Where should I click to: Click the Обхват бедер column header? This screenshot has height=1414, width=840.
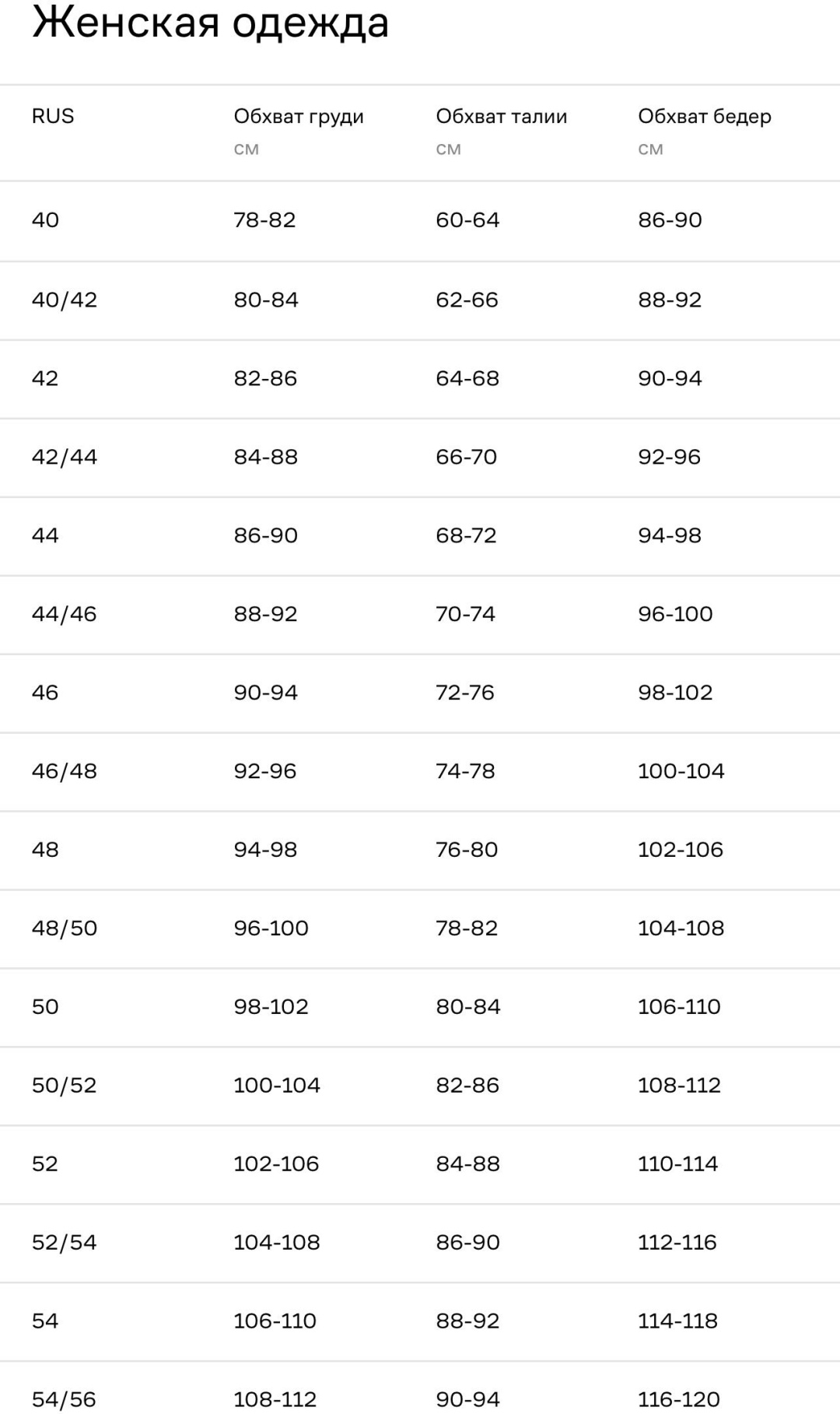(705, 117)
